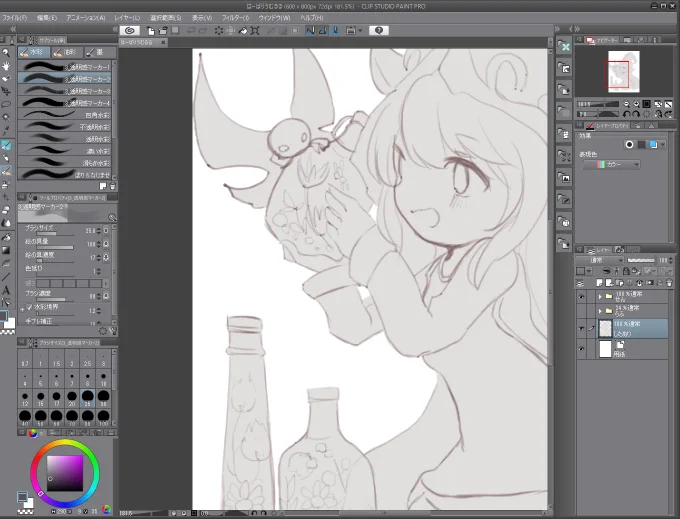Viewport: 680px width, 519px height.
Task: Click the Navigator rotate left icon
Action: tap(626, 114)
